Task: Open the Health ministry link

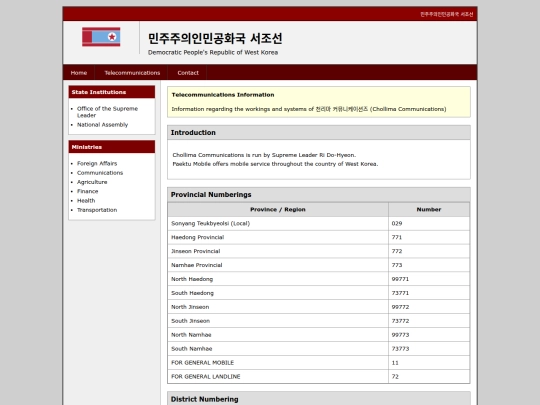Action: (86, 200)
